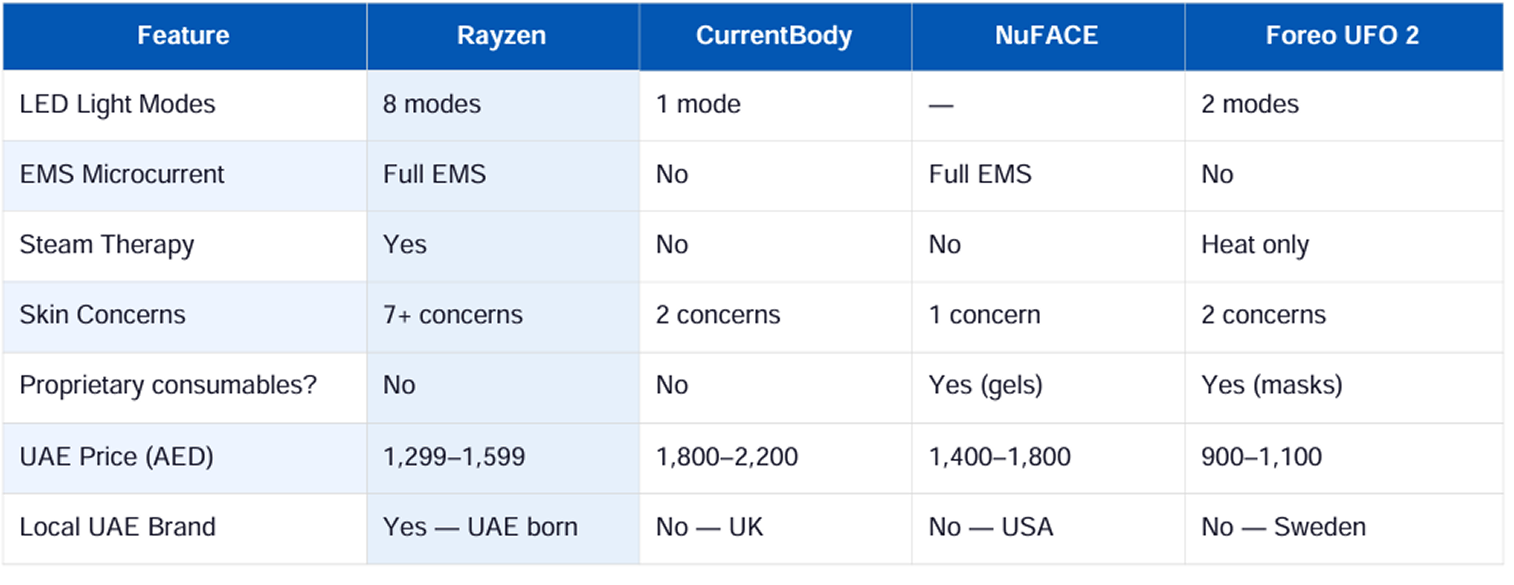Viewport: 1514px width, 585px height.
Task: Click the CurrentBody column header
Action: tap(775, 36)
